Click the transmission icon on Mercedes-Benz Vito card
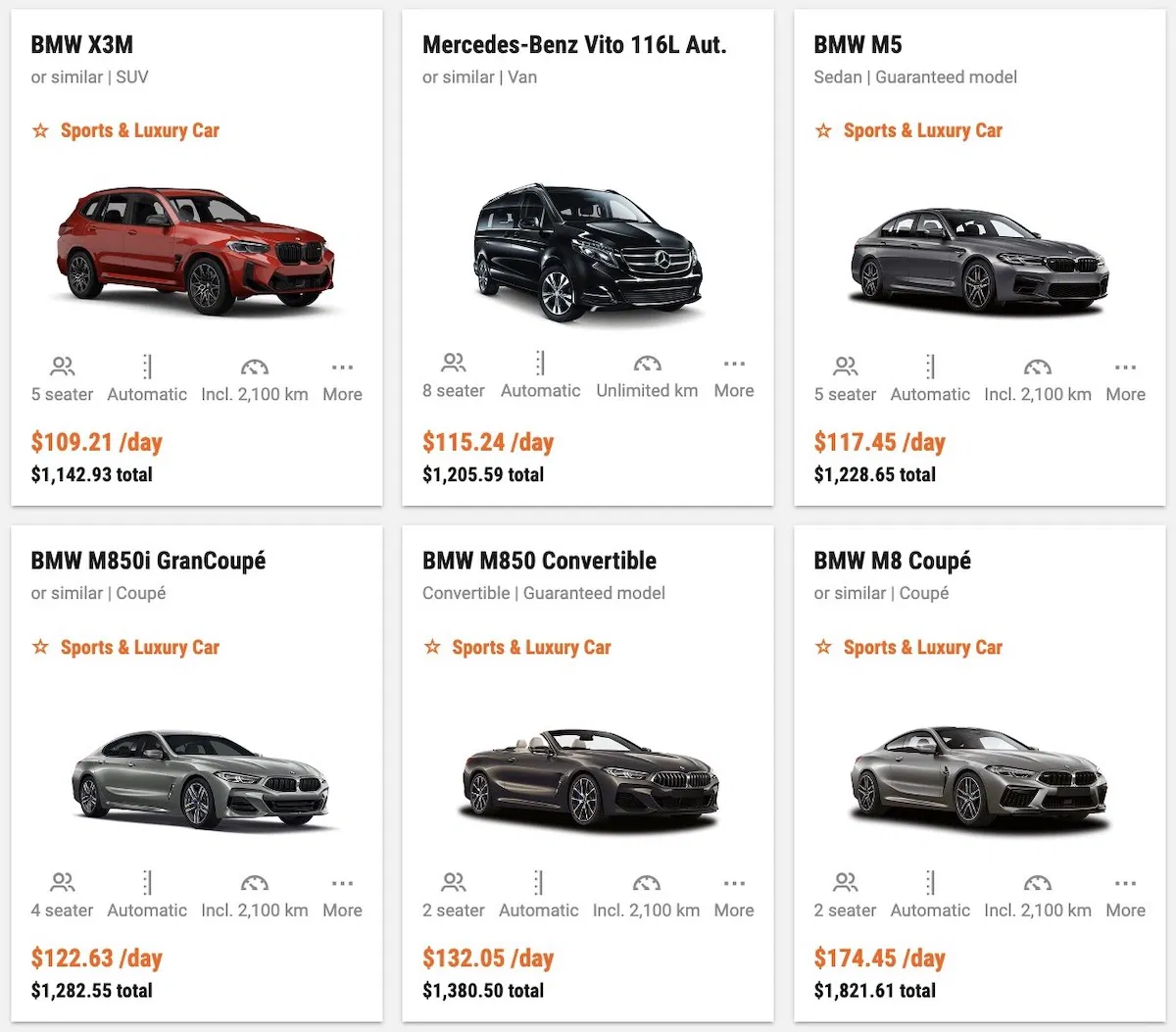 540,364
